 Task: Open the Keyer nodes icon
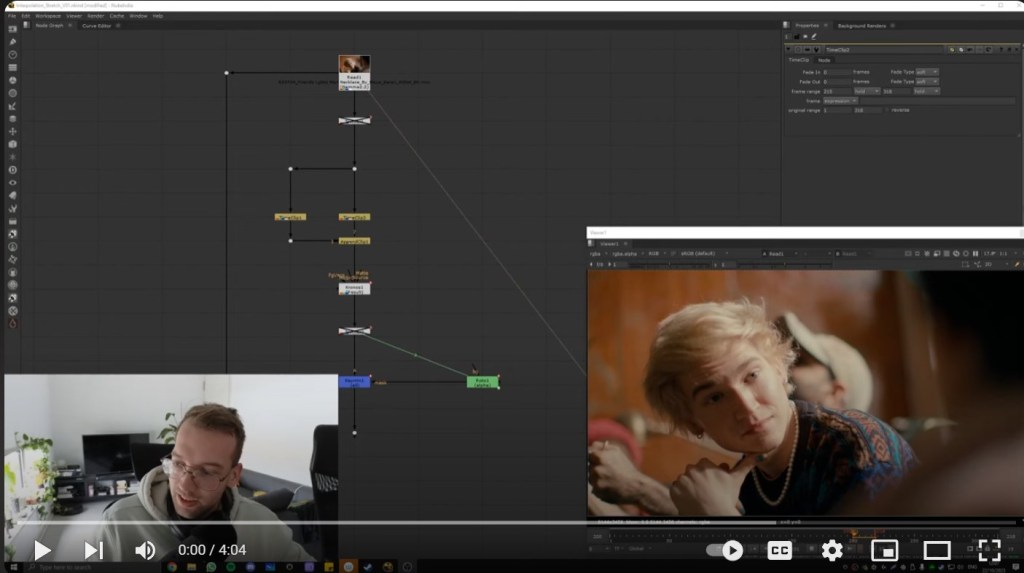click(12, 106)
